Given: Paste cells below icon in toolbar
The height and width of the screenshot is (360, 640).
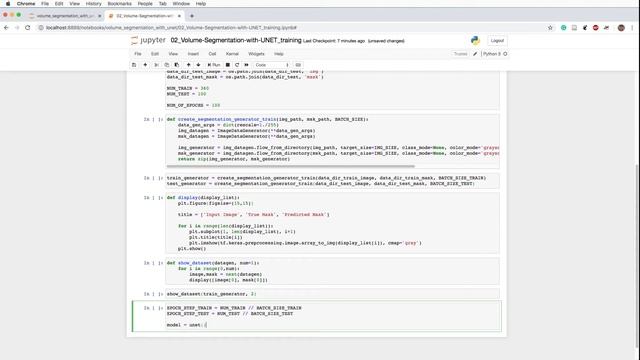Looking at the screenshot, I should pos(177,65).
